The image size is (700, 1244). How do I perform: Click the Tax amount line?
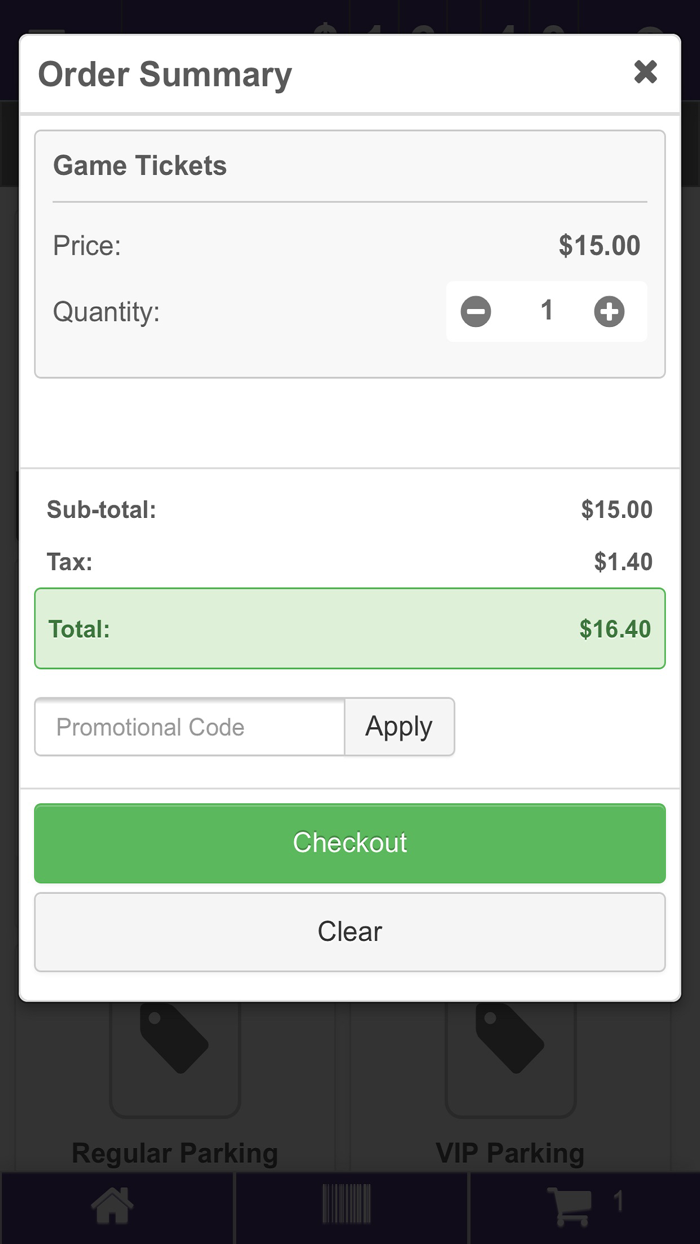point(350,561)
